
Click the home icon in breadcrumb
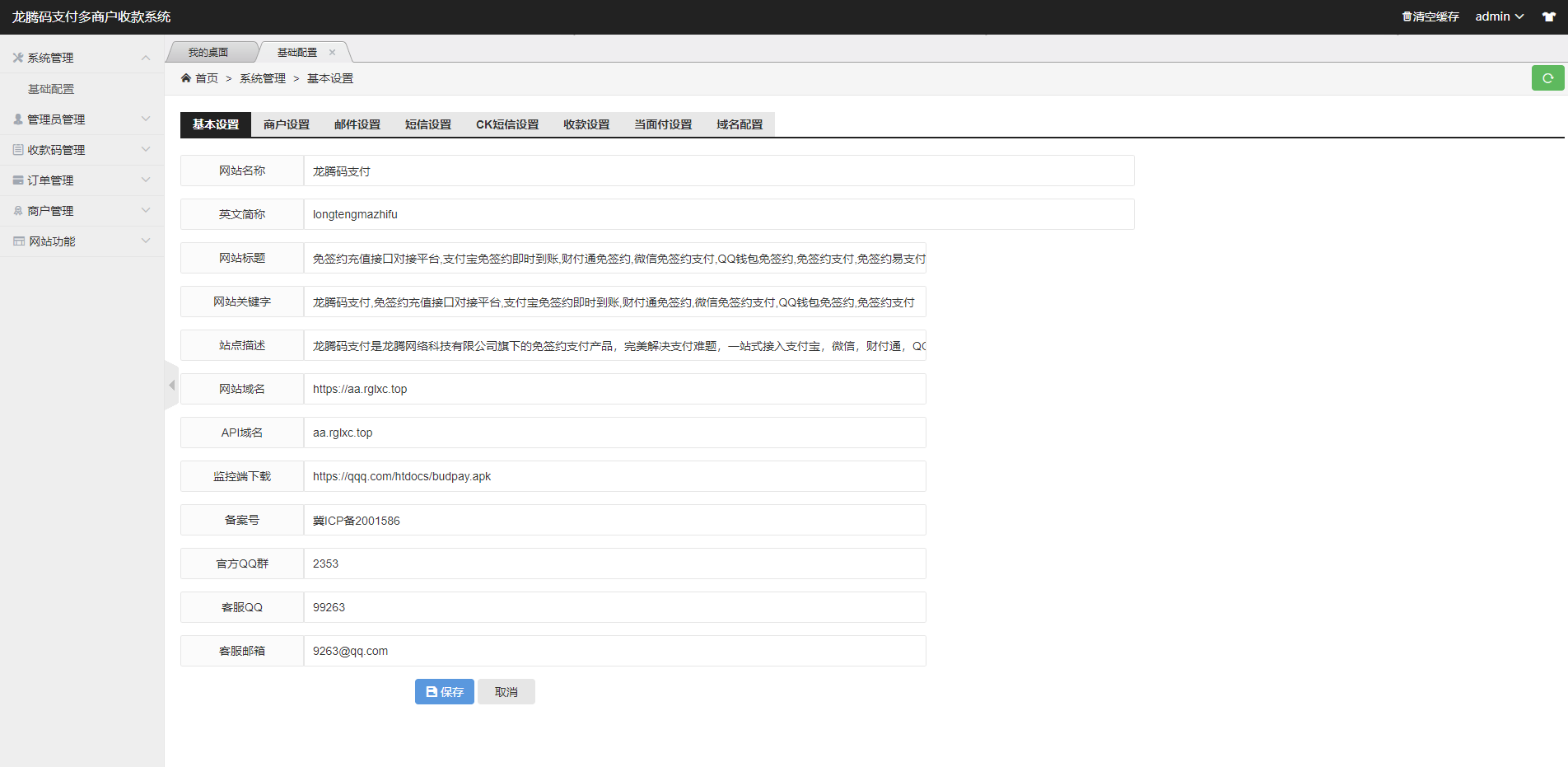[187, 77]
